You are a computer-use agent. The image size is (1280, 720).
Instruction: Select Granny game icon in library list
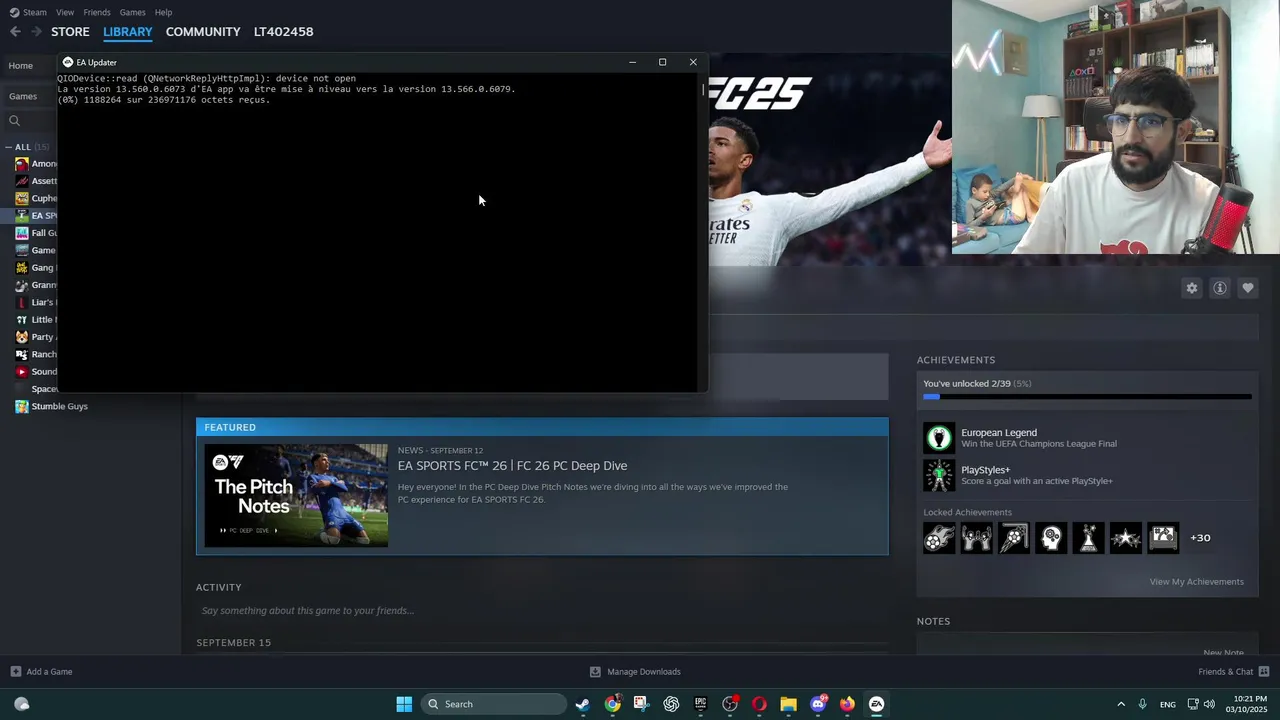point(22,285)
